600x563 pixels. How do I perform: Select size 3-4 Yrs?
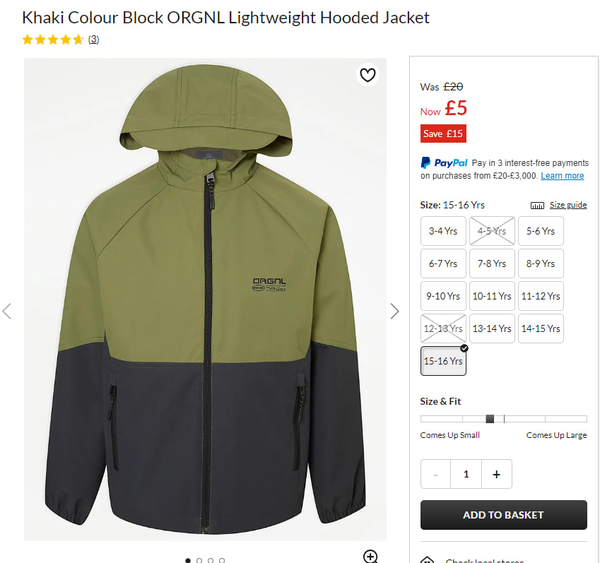tap(443, 231)
